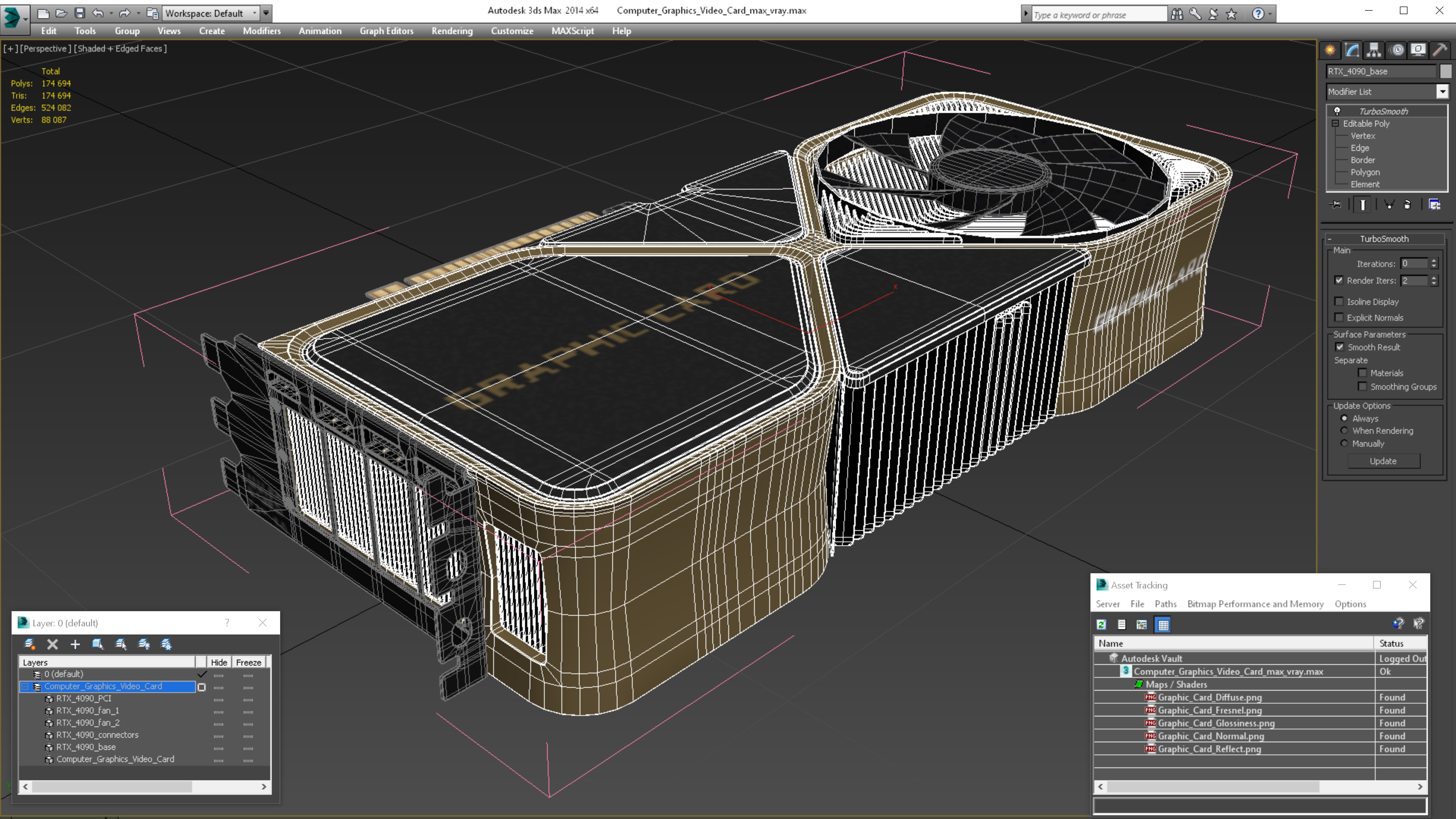Click the Freeze column header
The image size is (1456, 819).
point(249,662)
